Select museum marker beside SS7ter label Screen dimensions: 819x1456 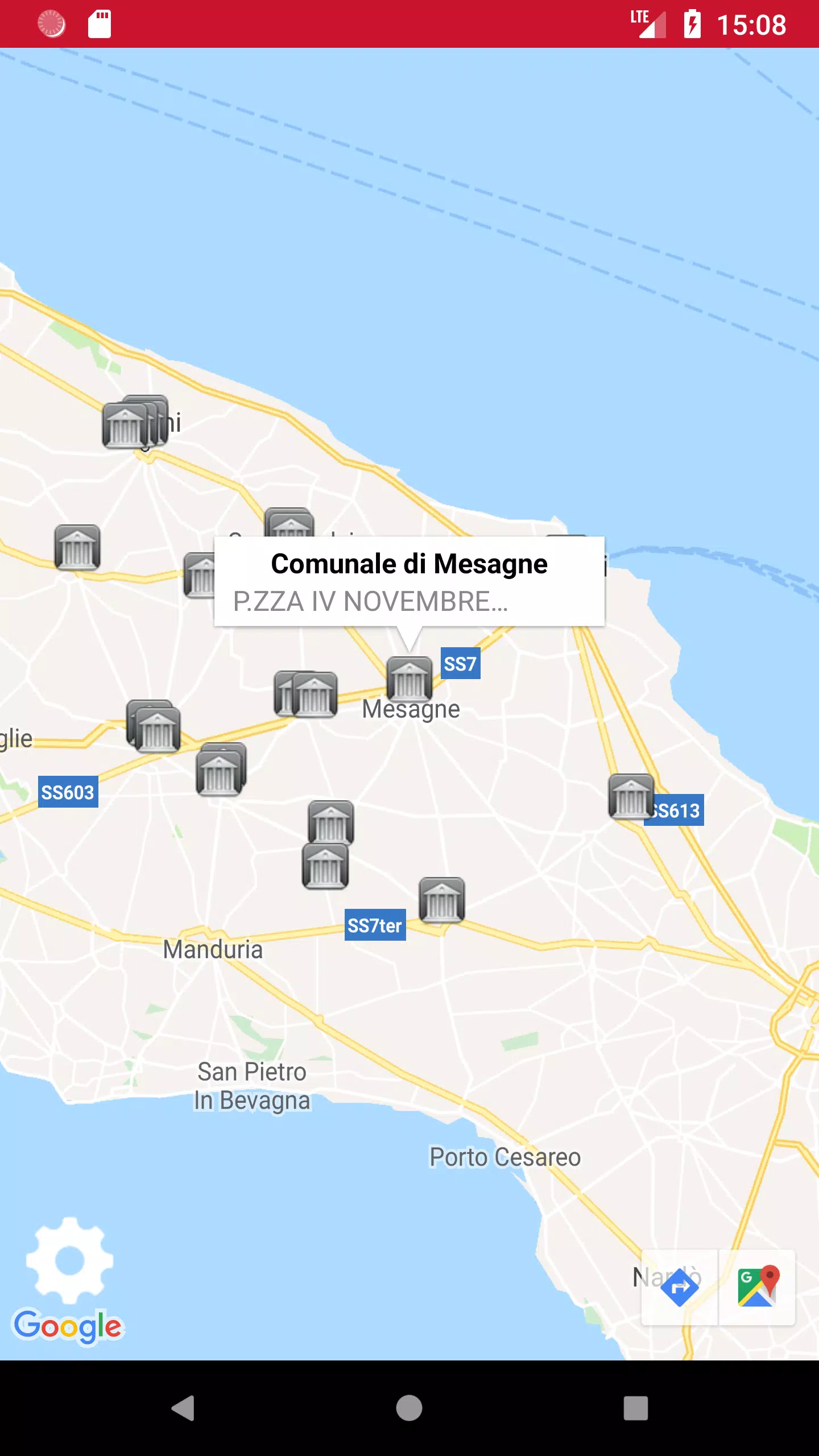(442, 900)
